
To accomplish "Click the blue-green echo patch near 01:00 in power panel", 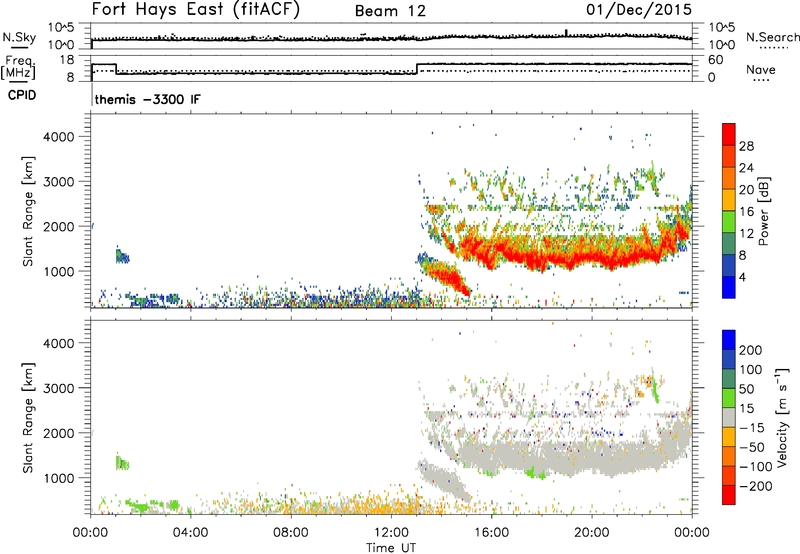I will tap(122, 255).
